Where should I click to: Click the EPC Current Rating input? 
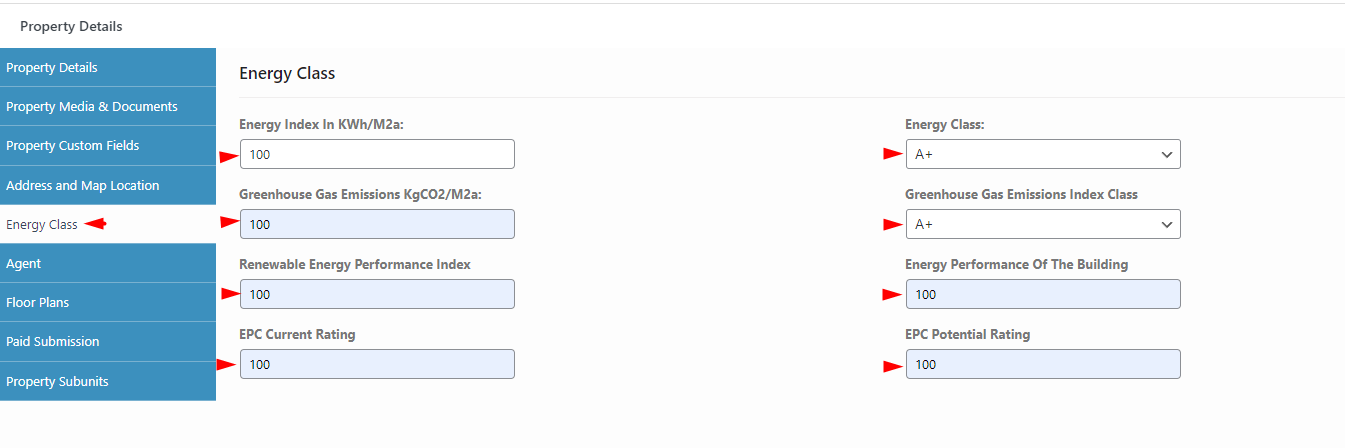[377, 364]
